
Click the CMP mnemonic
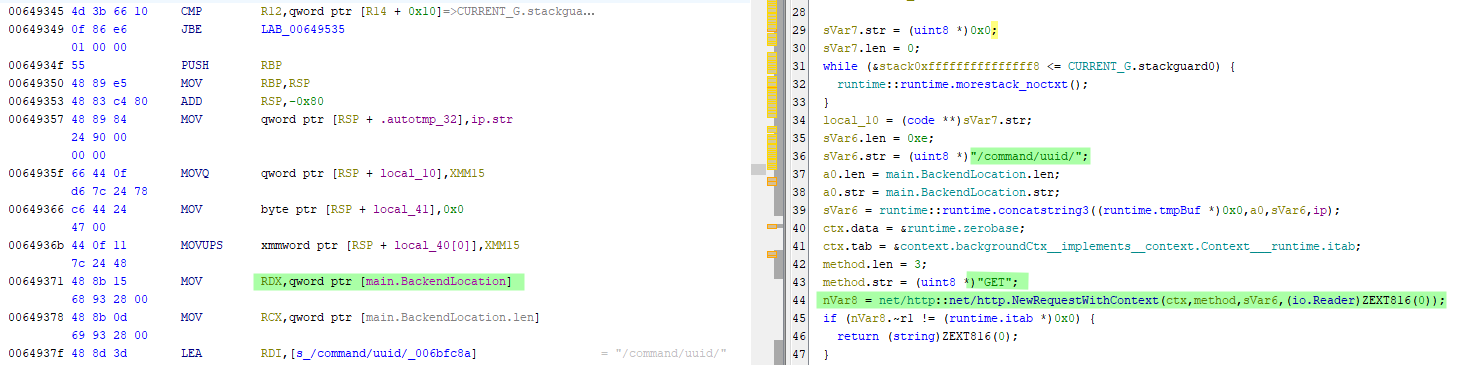pos(191,13)
